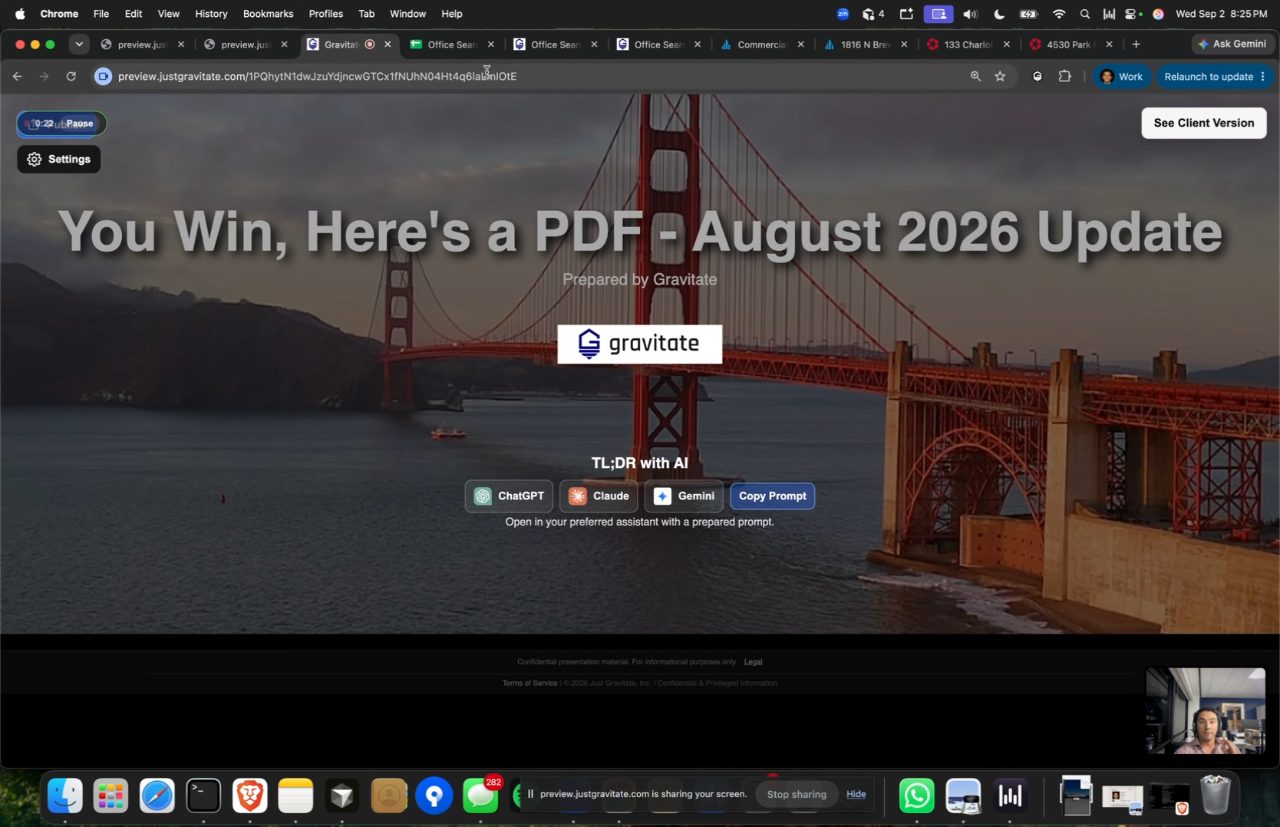Open WhatsApp from the Dock

tap(917, 796)
